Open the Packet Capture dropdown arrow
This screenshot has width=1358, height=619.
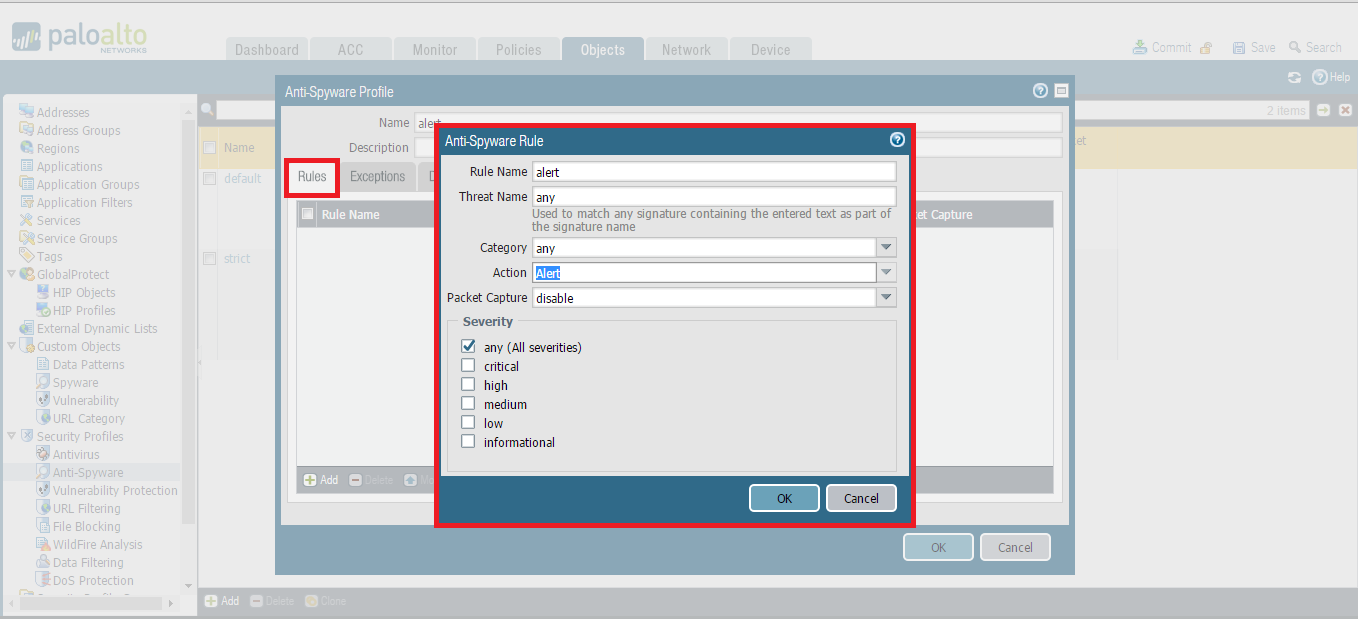pyautogui.click(x=887, y=297)
